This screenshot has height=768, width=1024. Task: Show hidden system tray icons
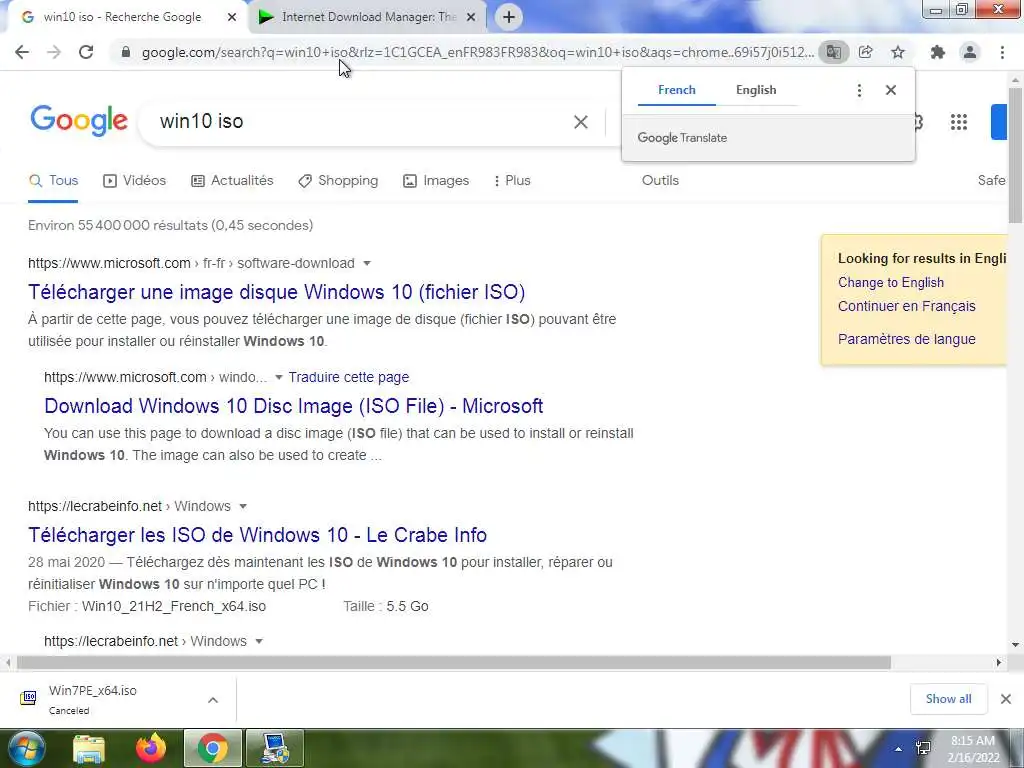coord(899,749)
